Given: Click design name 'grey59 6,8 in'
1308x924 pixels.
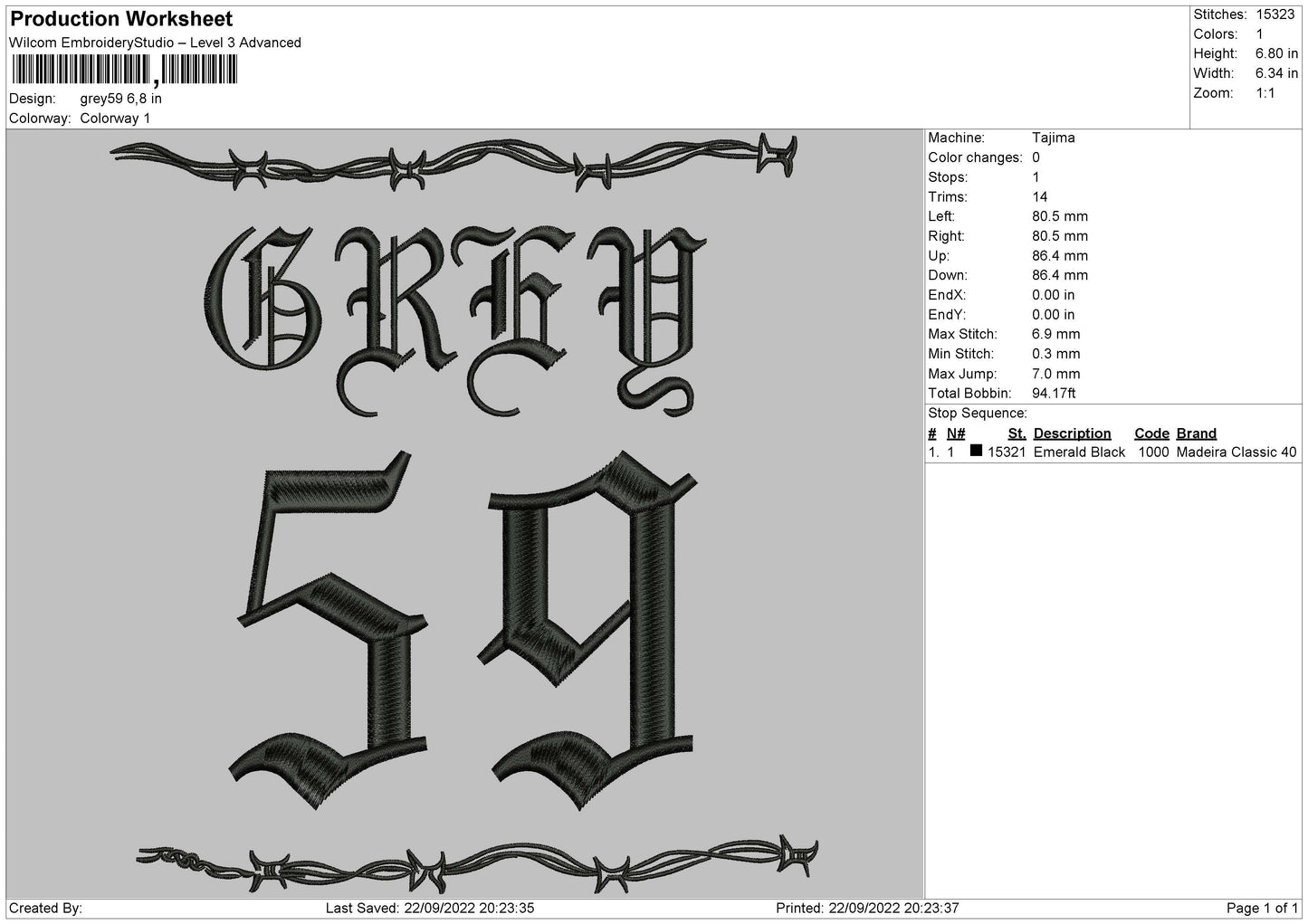Looking at the screenshot, I should 121,99.
